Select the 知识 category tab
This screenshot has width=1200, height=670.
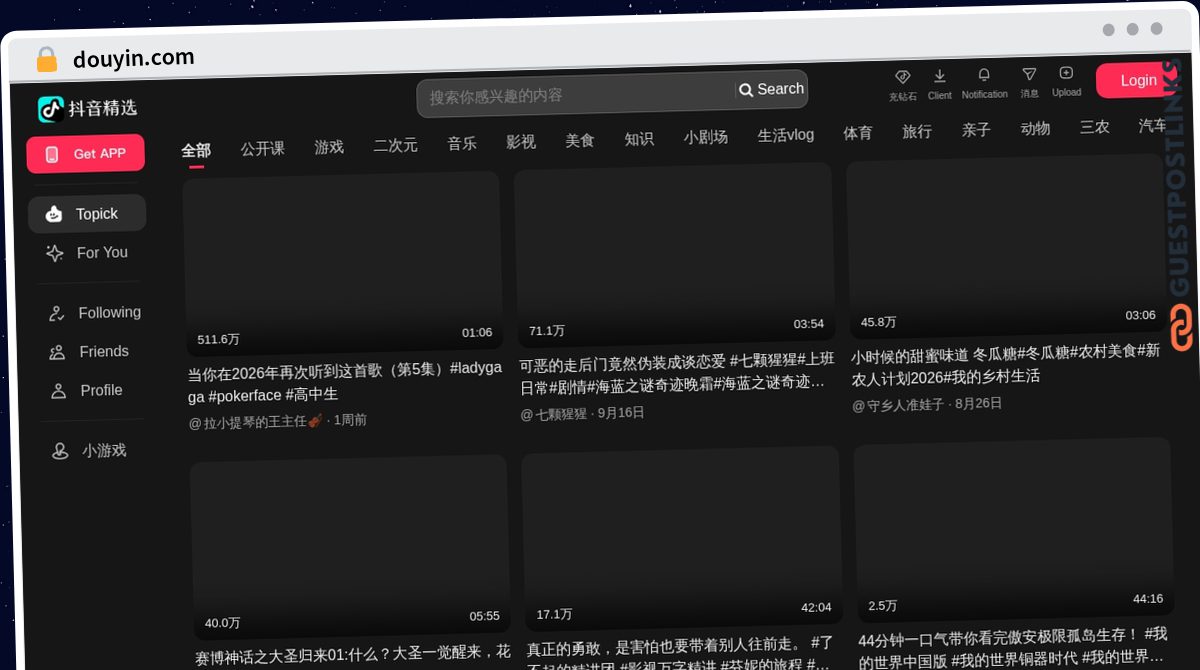pos(639,139)
